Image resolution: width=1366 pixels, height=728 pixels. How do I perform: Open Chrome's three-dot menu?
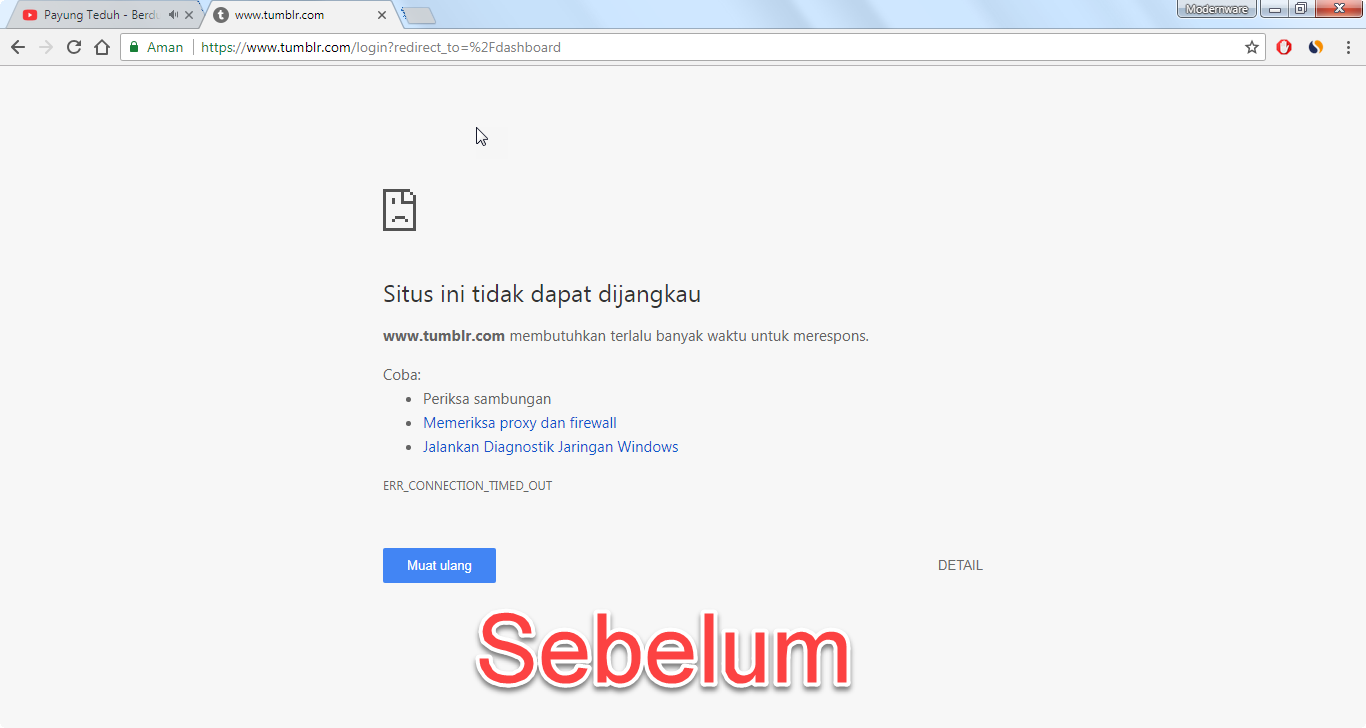tap(1347, 47)
